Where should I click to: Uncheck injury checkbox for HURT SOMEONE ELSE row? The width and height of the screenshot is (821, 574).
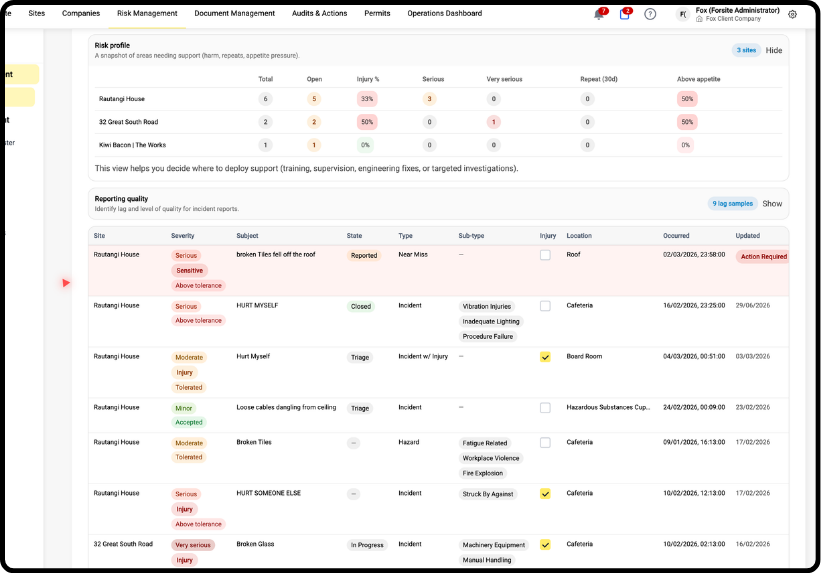545,494
